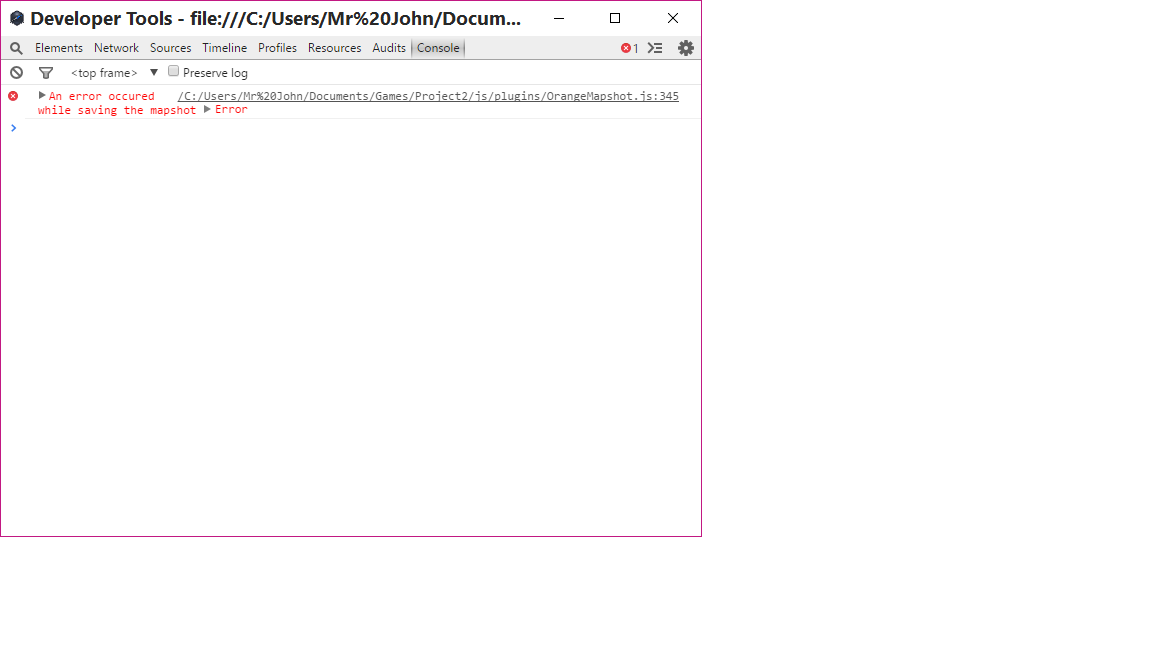Click the red 'Error' object label

[x=231, y=109]
